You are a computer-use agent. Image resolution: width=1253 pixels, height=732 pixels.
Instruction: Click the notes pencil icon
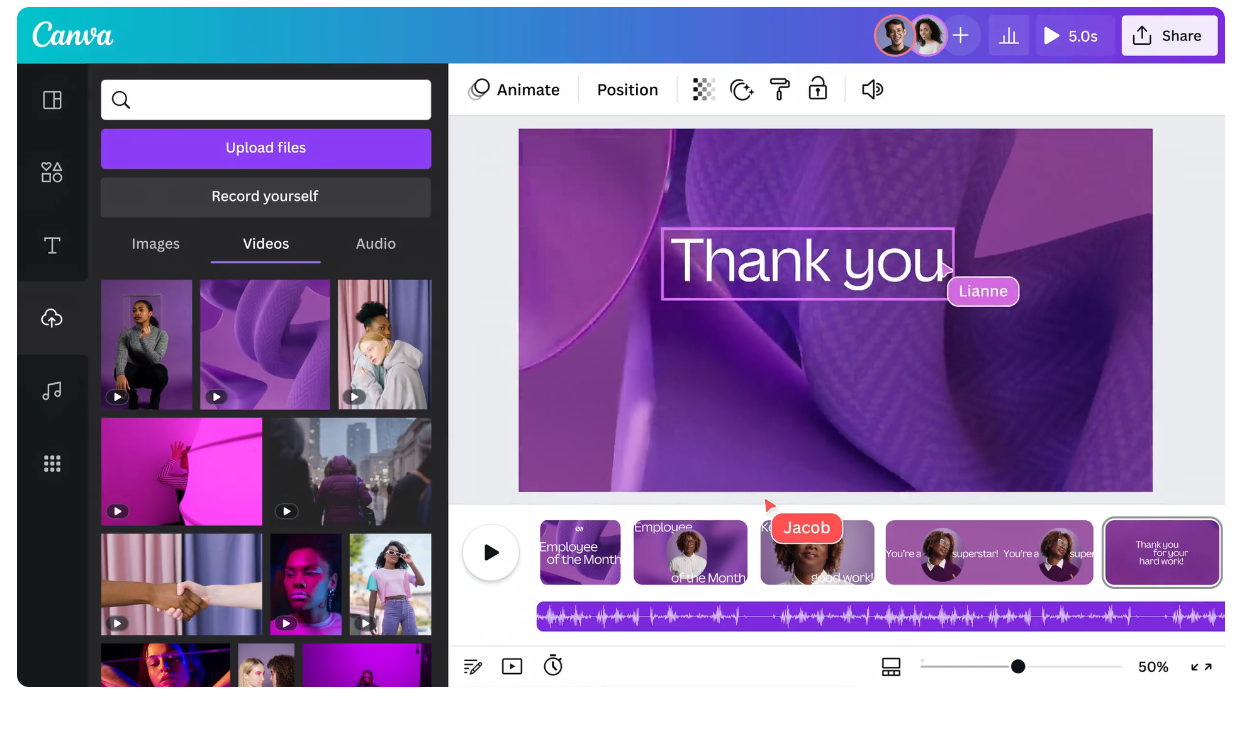click(x=472, y=666)
